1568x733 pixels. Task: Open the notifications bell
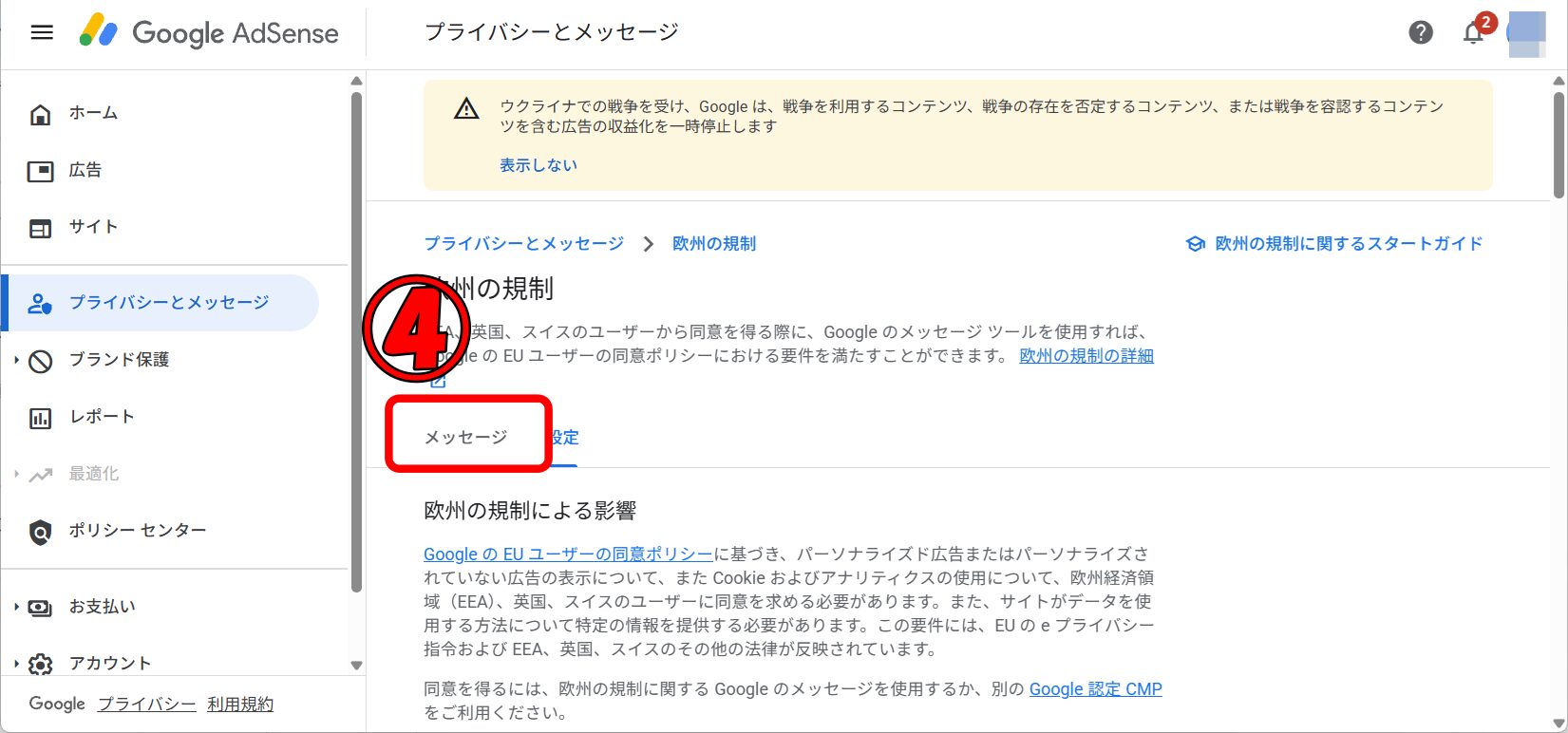1473,32
